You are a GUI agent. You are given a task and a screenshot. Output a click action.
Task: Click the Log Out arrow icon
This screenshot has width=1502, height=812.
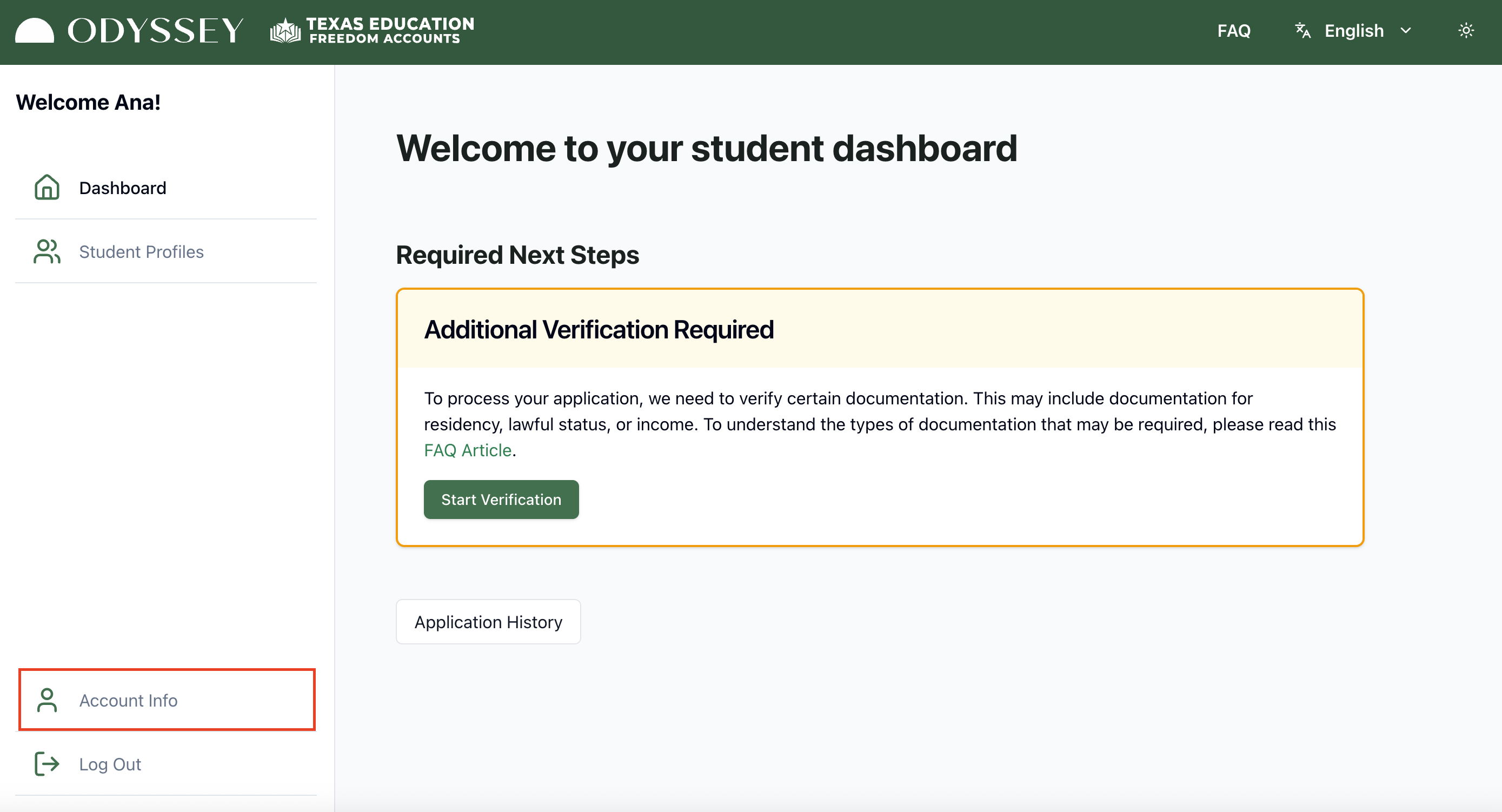pos(46,764)
